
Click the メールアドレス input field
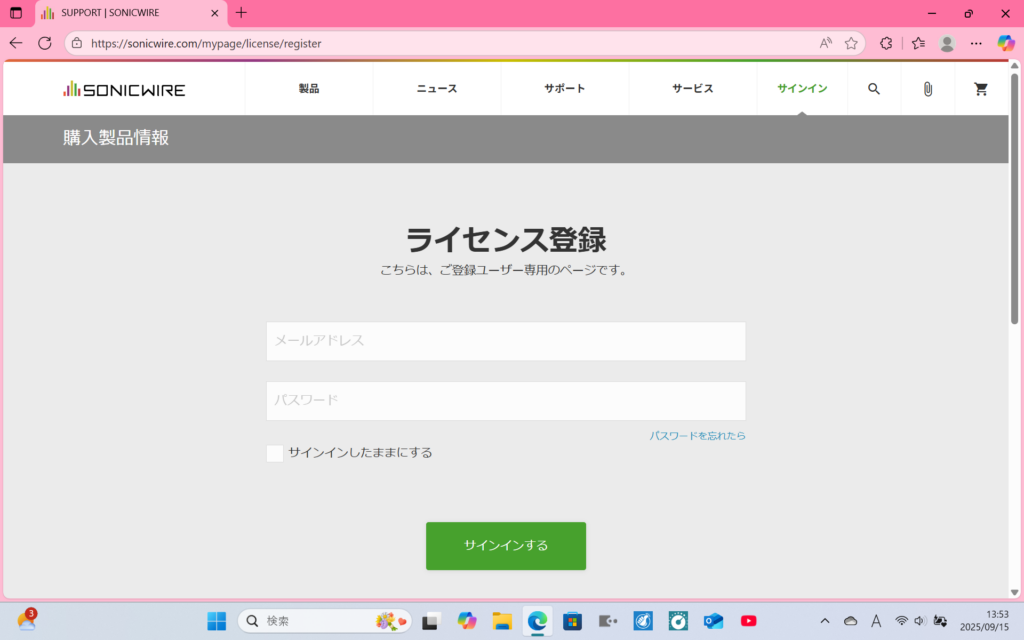point(506,341)
